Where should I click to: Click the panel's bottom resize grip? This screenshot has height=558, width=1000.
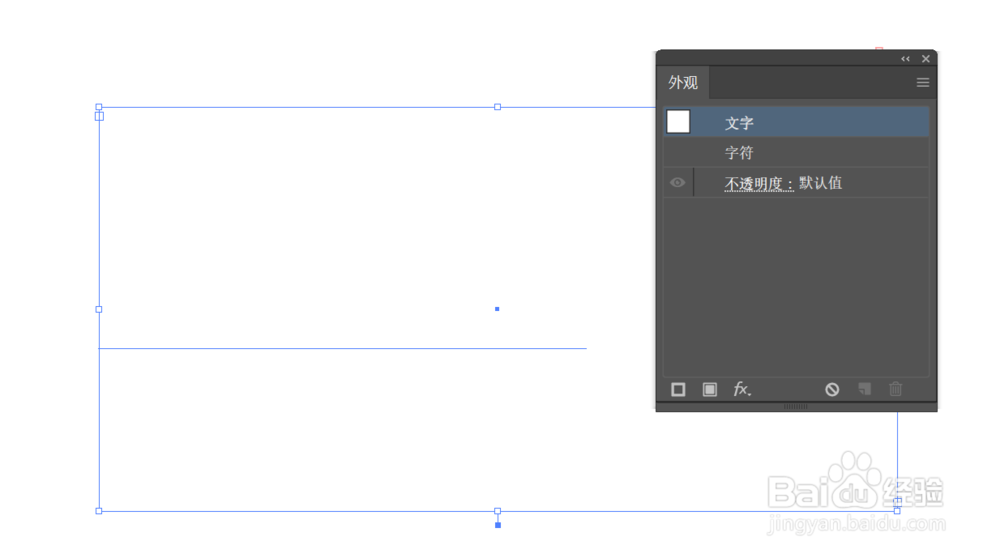795,406
